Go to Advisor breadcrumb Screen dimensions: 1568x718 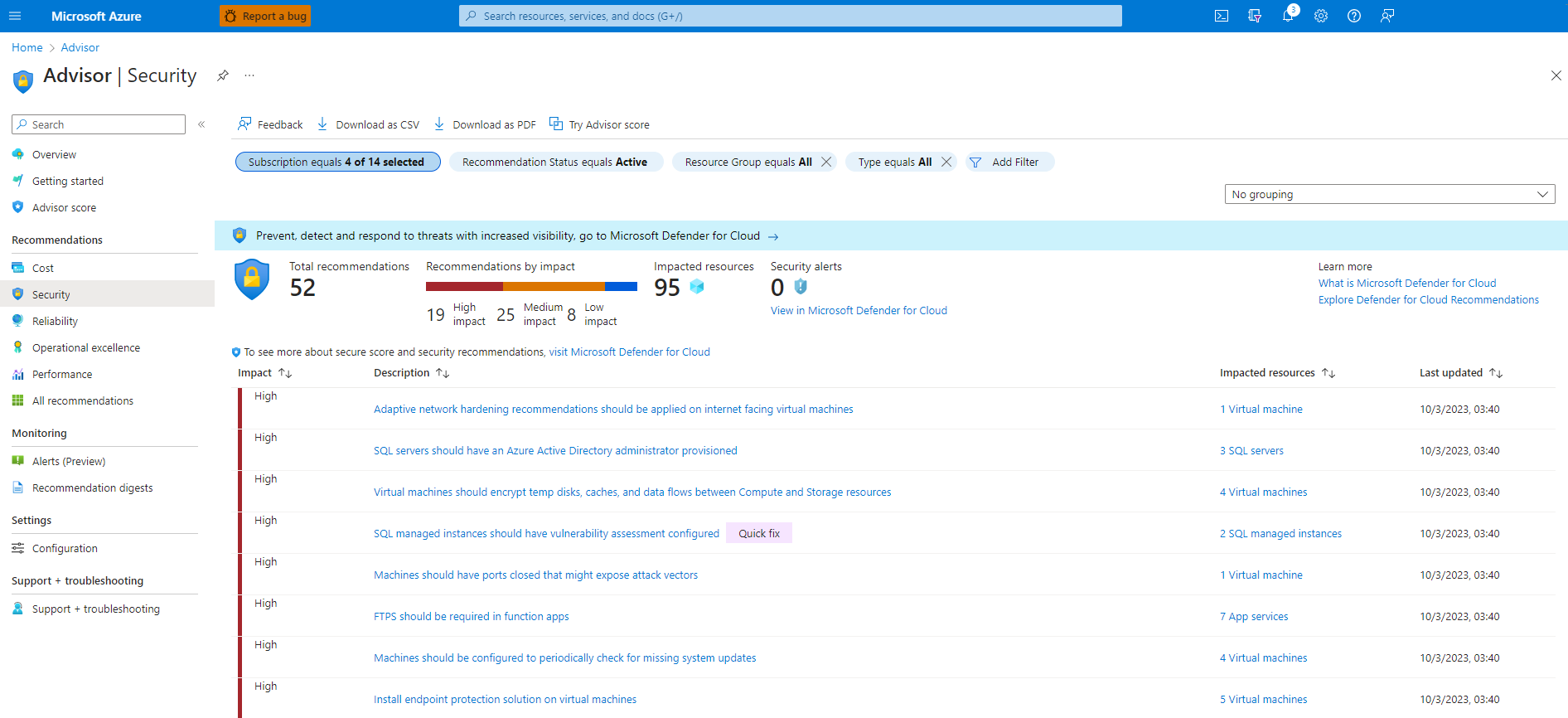(x=80, y=47)
